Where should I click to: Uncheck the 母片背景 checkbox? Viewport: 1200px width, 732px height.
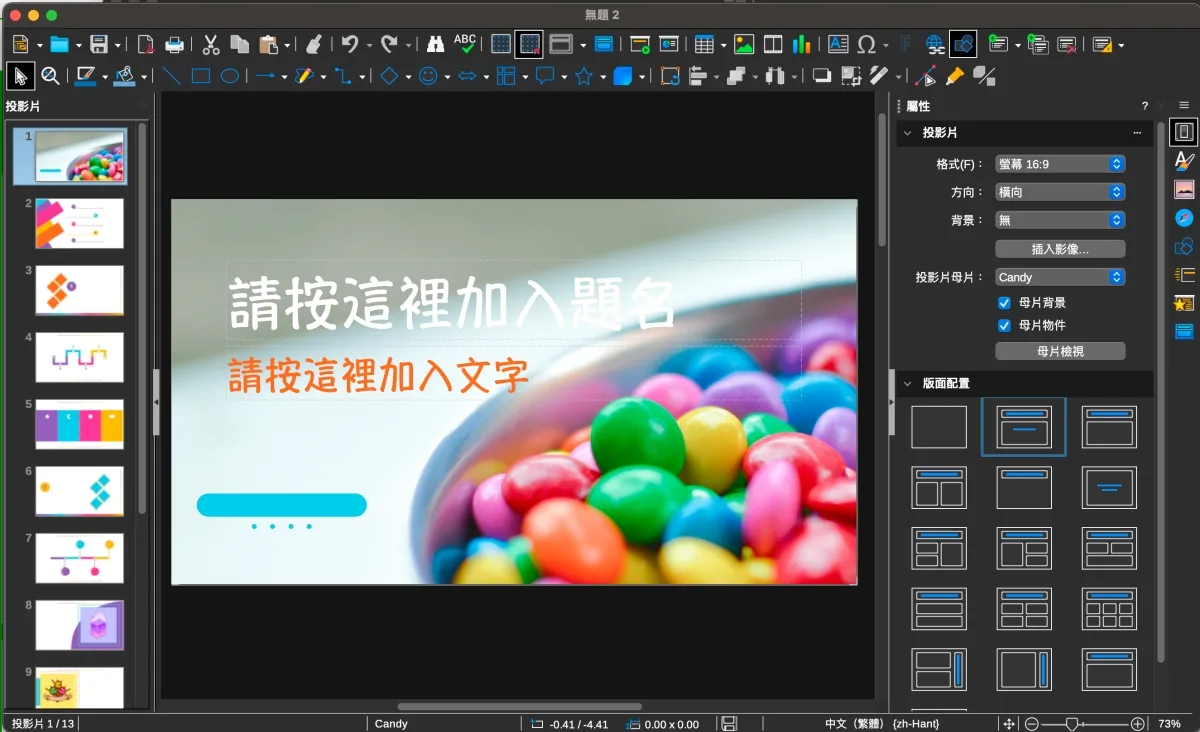pos(1004,303)
